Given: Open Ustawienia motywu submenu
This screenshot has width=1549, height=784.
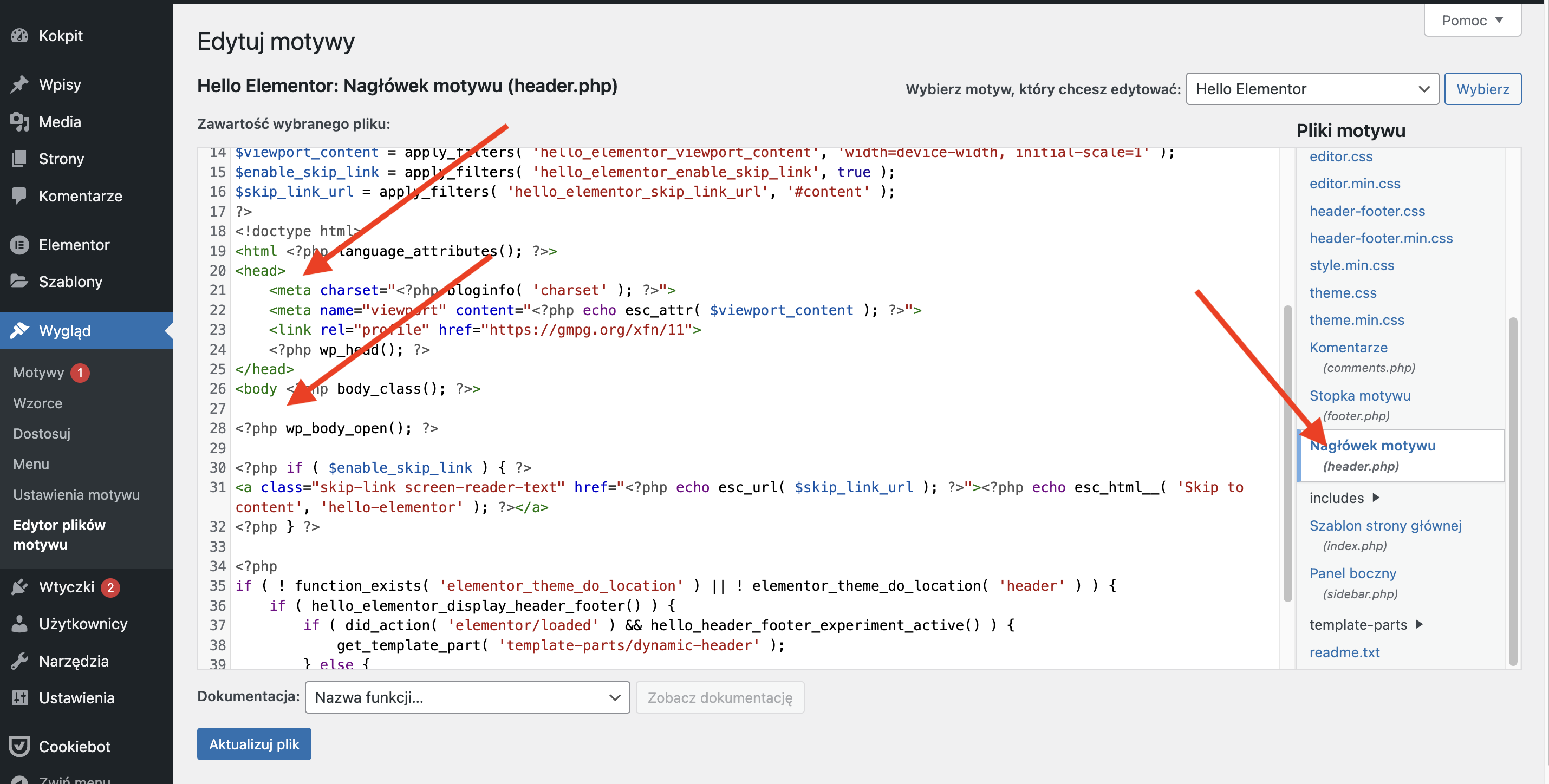Looking at the screenshot, I should coord(76,495).
